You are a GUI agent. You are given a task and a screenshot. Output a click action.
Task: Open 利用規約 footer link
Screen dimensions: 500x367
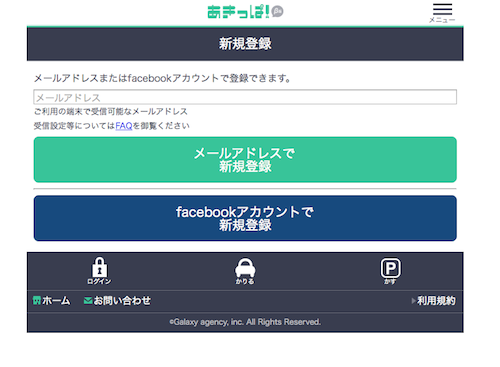click(434, 301)
